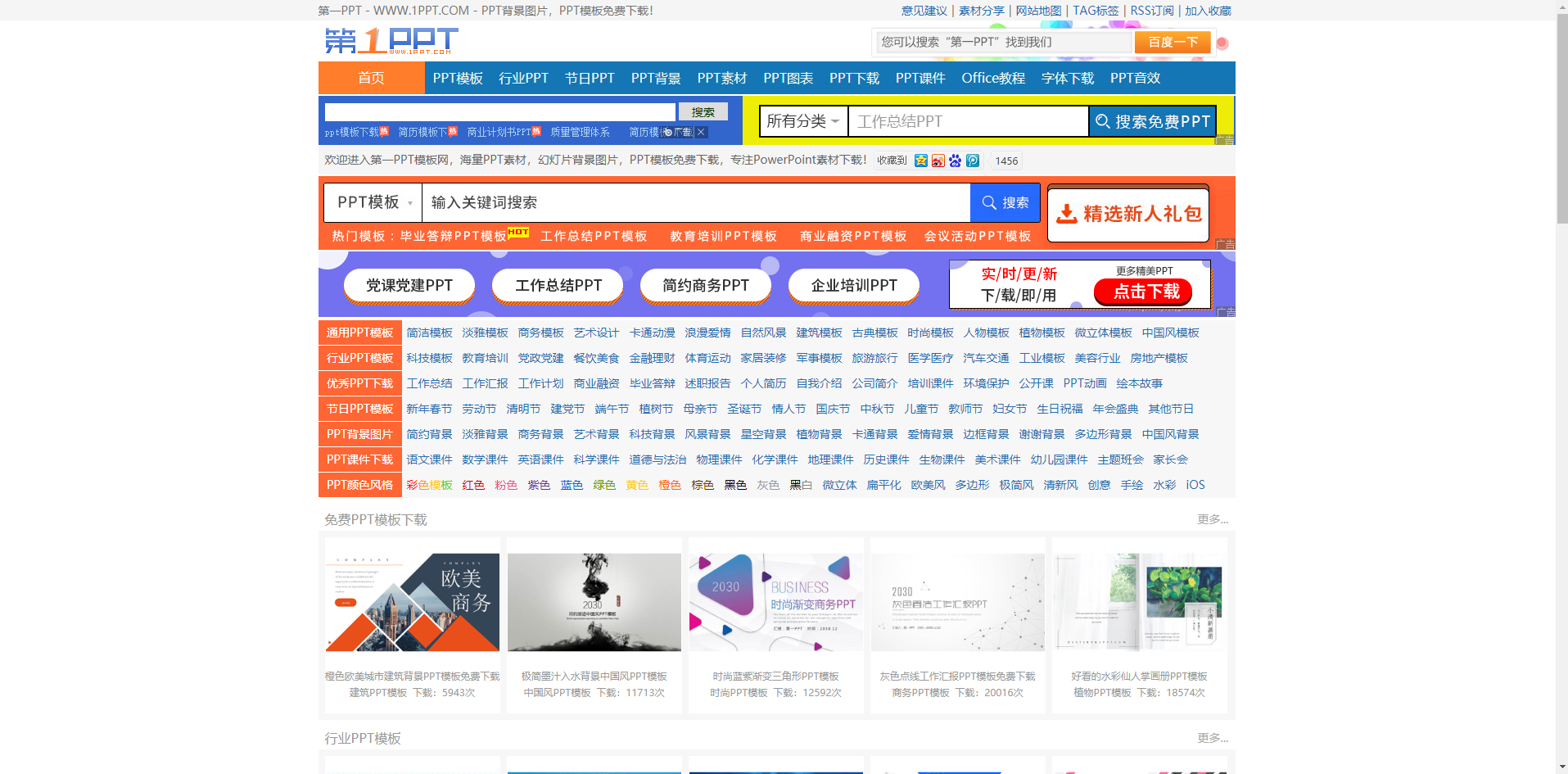The width and height of the screenshot is (1568, 774).
Task: Close the small ad overlay with X
Action: (x=701, y=132)
